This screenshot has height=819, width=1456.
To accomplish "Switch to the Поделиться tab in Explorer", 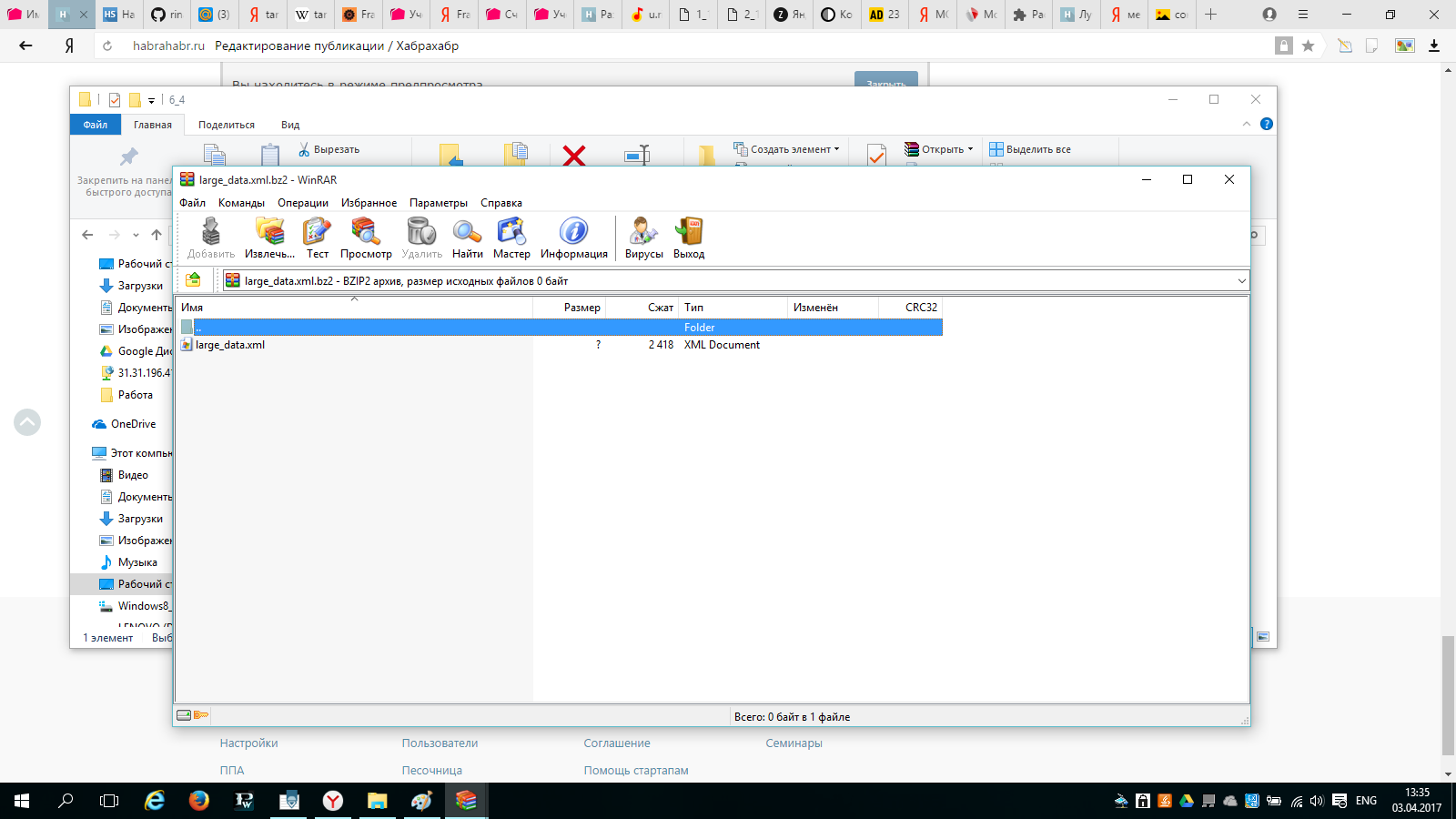I will tap(227, 125).
